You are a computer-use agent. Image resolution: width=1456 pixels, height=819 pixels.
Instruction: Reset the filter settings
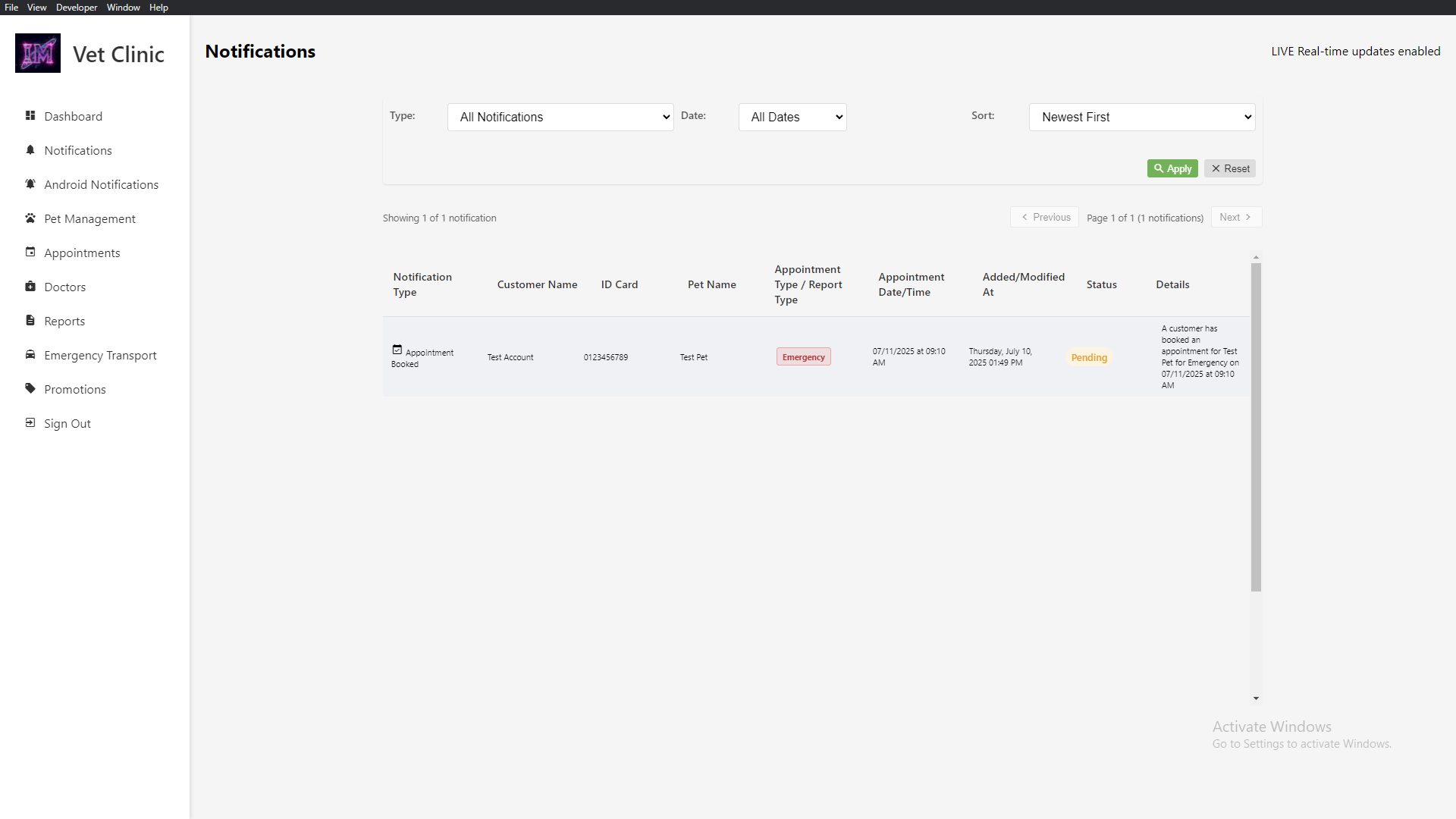click(1229, 168)
